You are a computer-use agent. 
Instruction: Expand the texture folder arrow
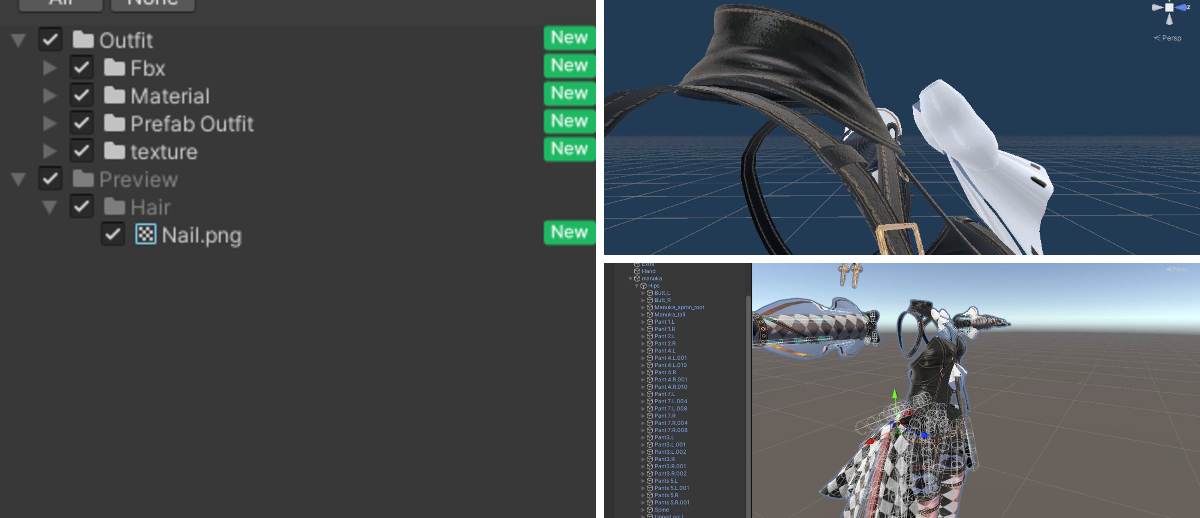coord(50,152)
